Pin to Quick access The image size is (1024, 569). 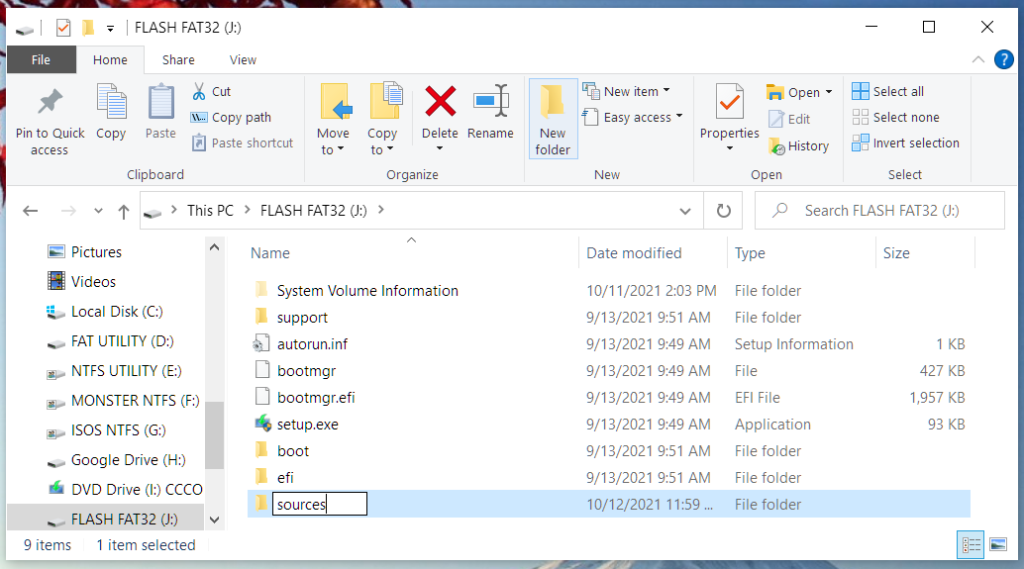point(50,121)
